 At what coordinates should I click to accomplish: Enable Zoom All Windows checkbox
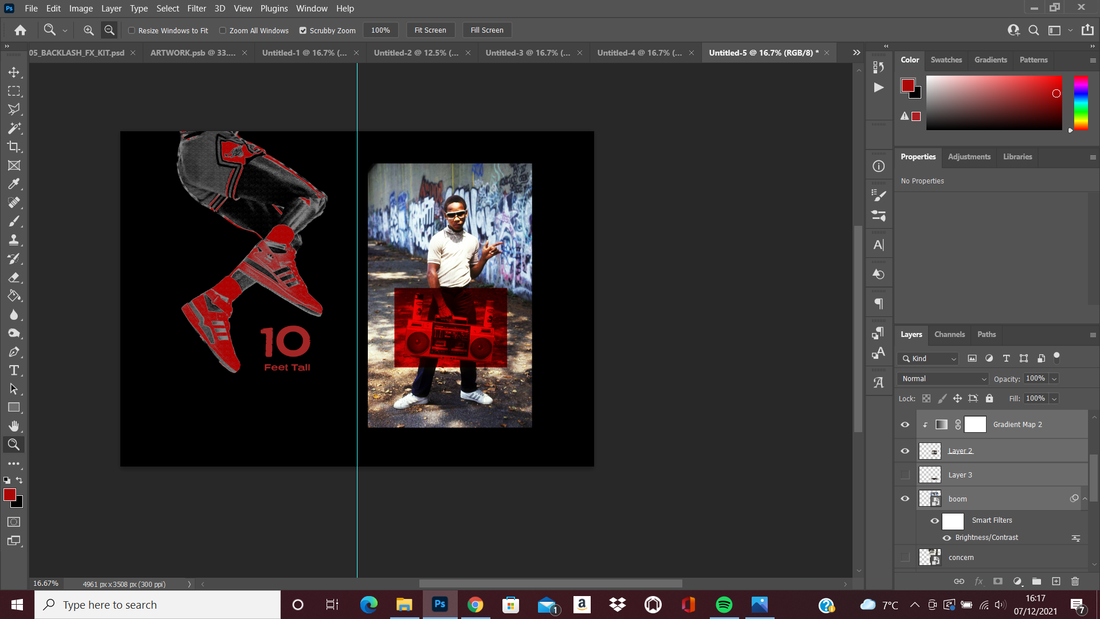[x=222, y=31]
